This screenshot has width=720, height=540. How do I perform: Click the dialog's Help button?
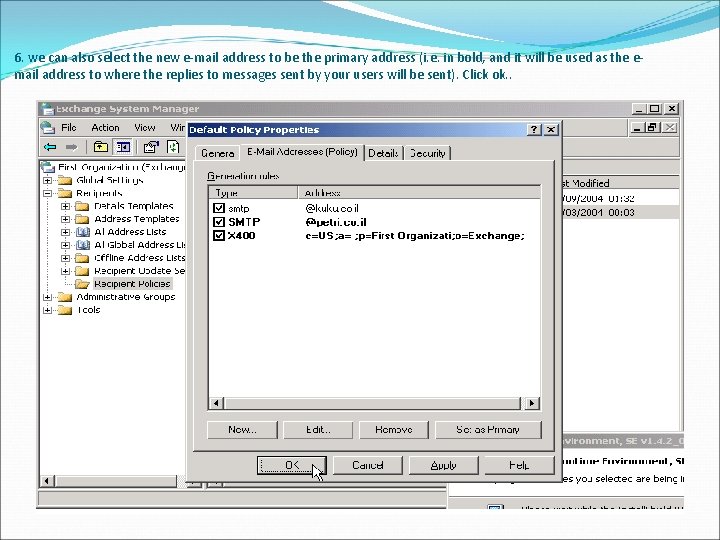pos(519,465)
